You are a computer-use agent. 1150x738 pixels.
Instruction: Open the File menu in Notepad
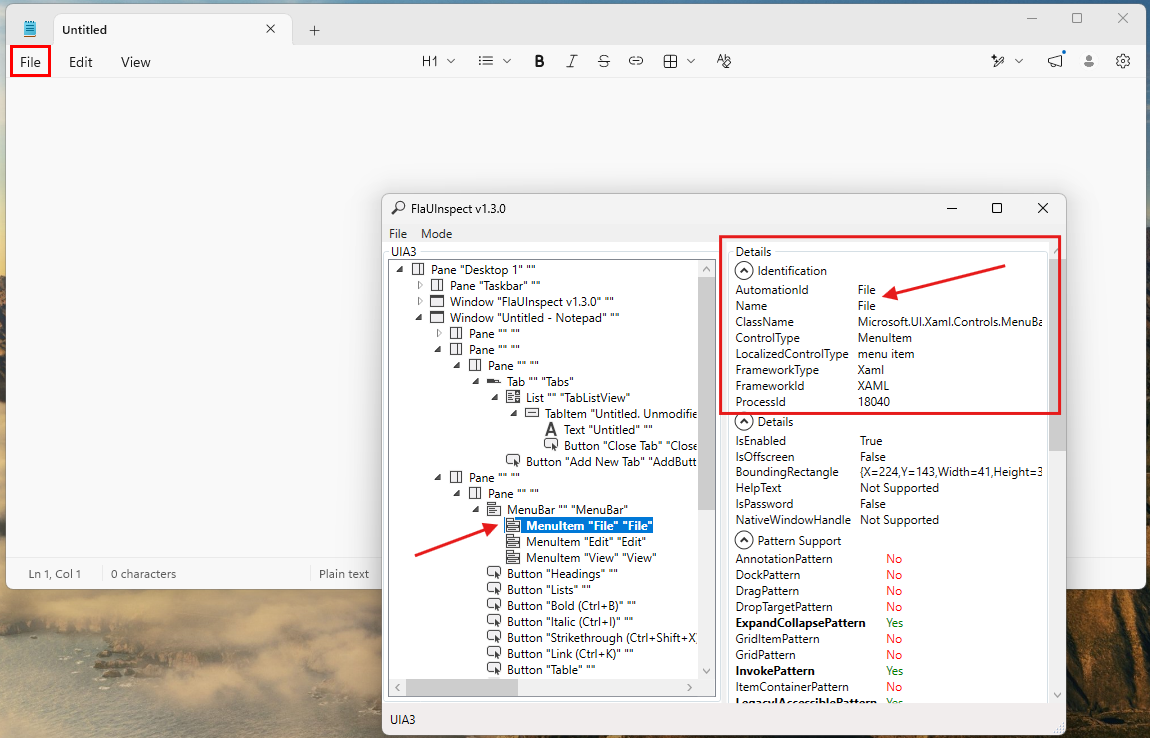tap(30, 62)
